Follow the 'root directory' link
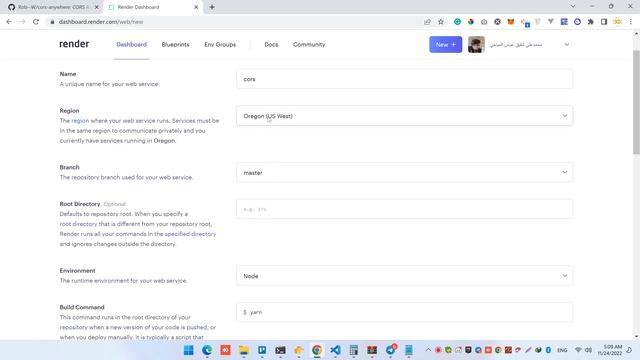The width and height of the screenshot is (640, 360). point(78,224)
